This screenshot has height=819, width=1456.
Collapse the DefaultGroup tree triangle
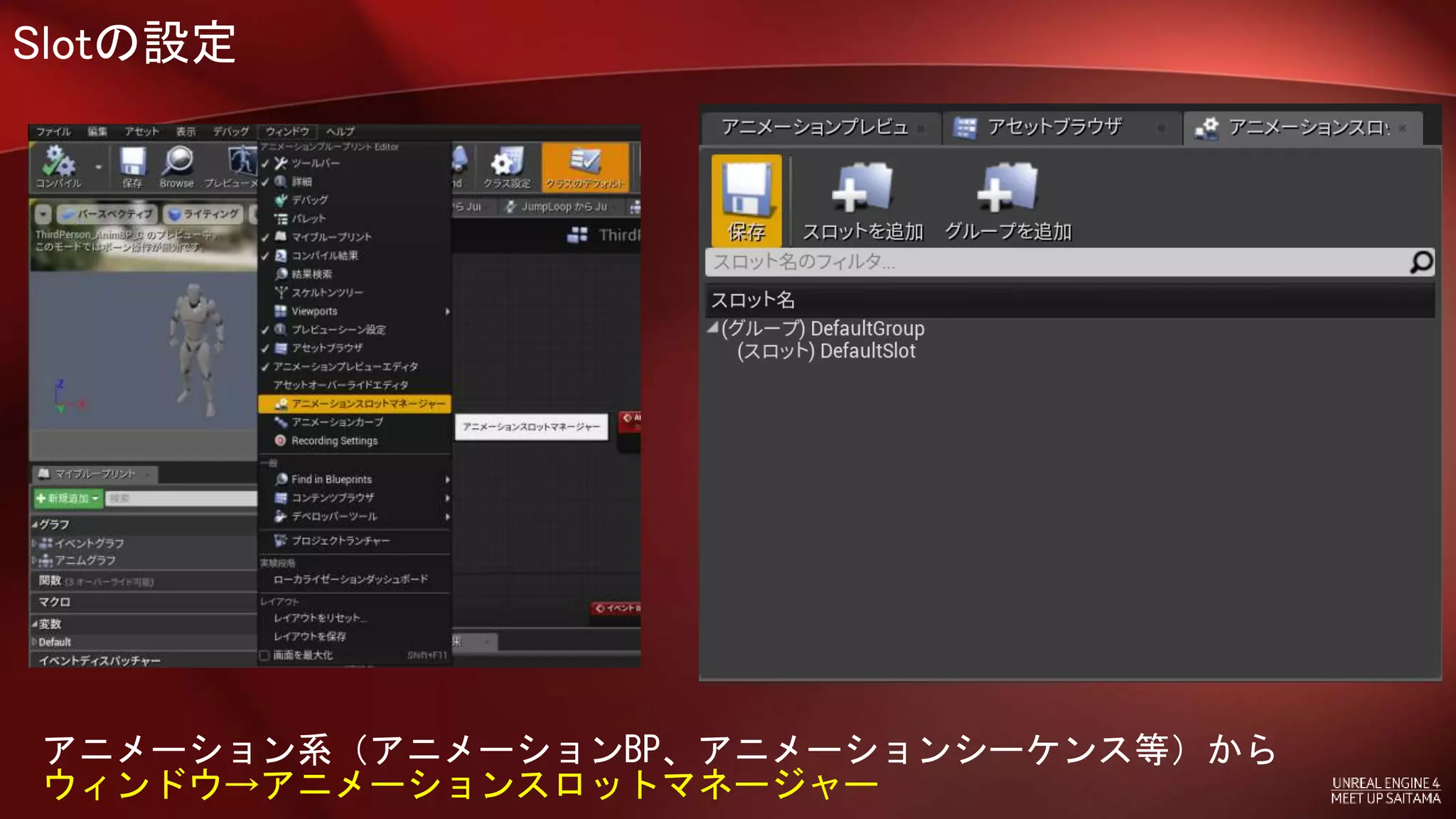[x=713, y=328]
